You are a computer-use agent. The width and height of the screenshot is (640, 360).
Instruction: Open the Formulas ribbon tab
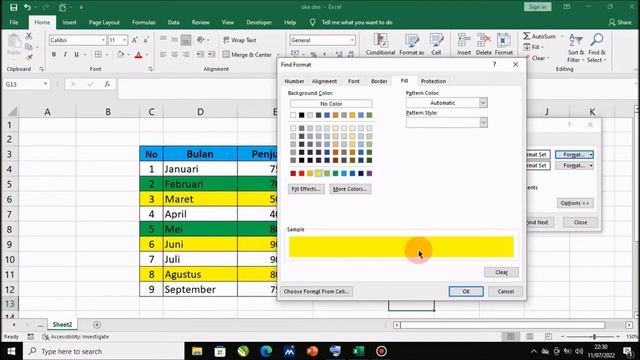144,22
